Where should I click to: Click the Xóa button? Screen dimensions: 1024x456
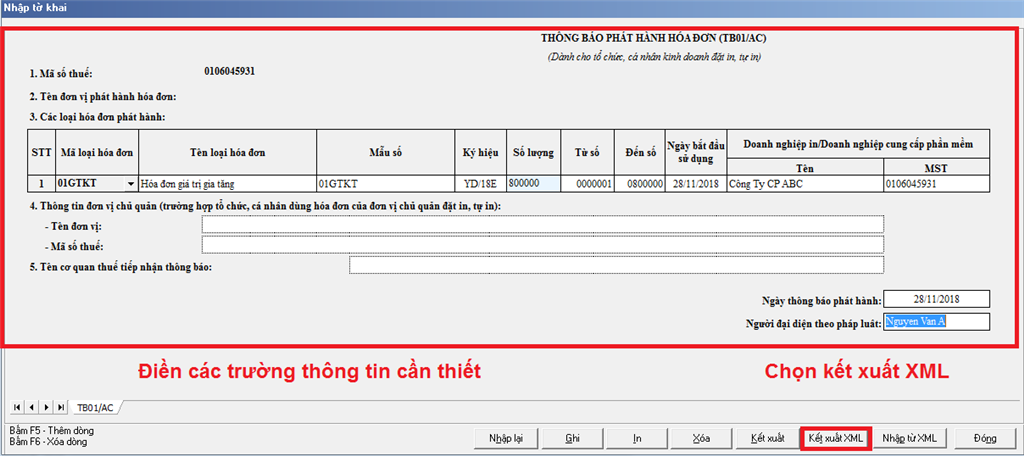pos(703,438)
